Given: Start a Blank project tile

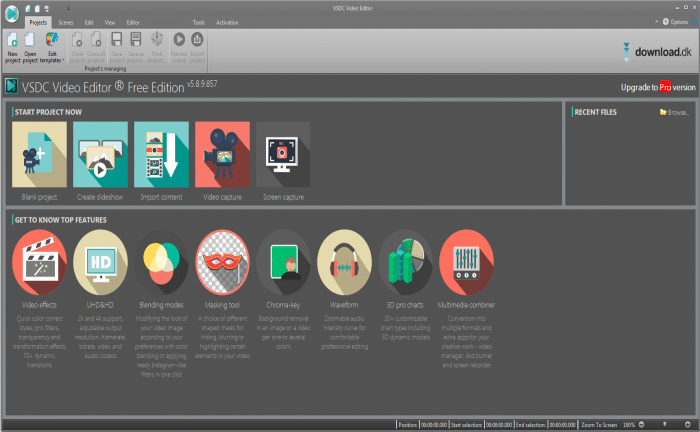Looking at the screenshot, I should (39, 154).
